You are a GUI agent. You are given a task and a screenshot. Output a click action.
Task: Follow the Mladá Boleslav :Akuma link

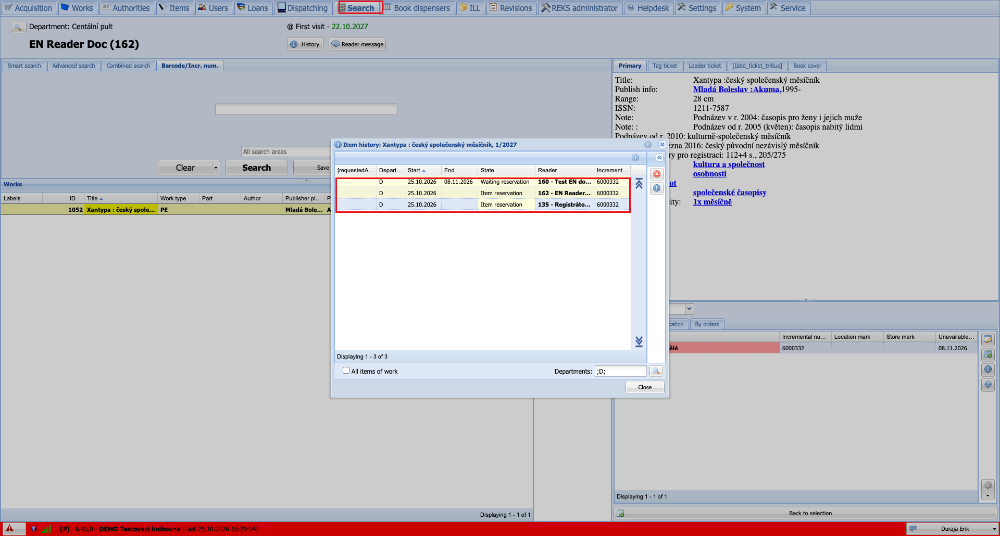736,90
